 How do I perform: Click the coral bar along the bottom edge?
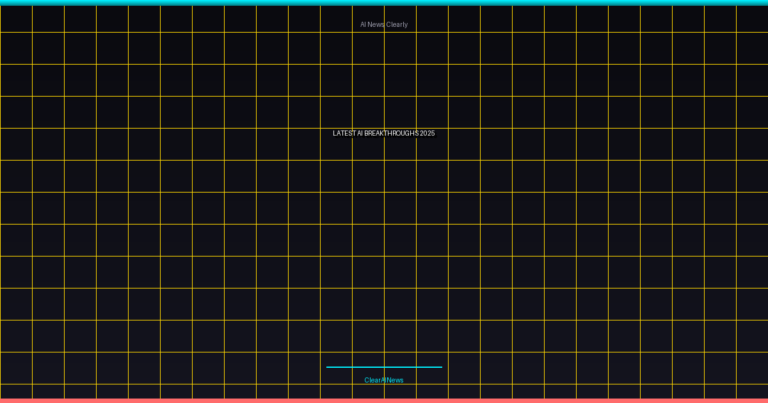384,400
